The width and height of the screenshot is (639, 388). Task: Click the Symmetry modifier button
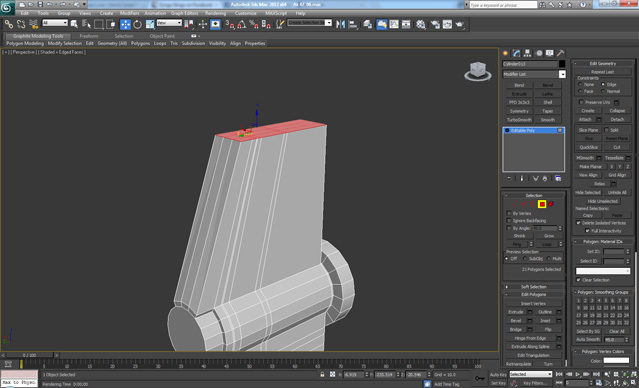(519, 111)
